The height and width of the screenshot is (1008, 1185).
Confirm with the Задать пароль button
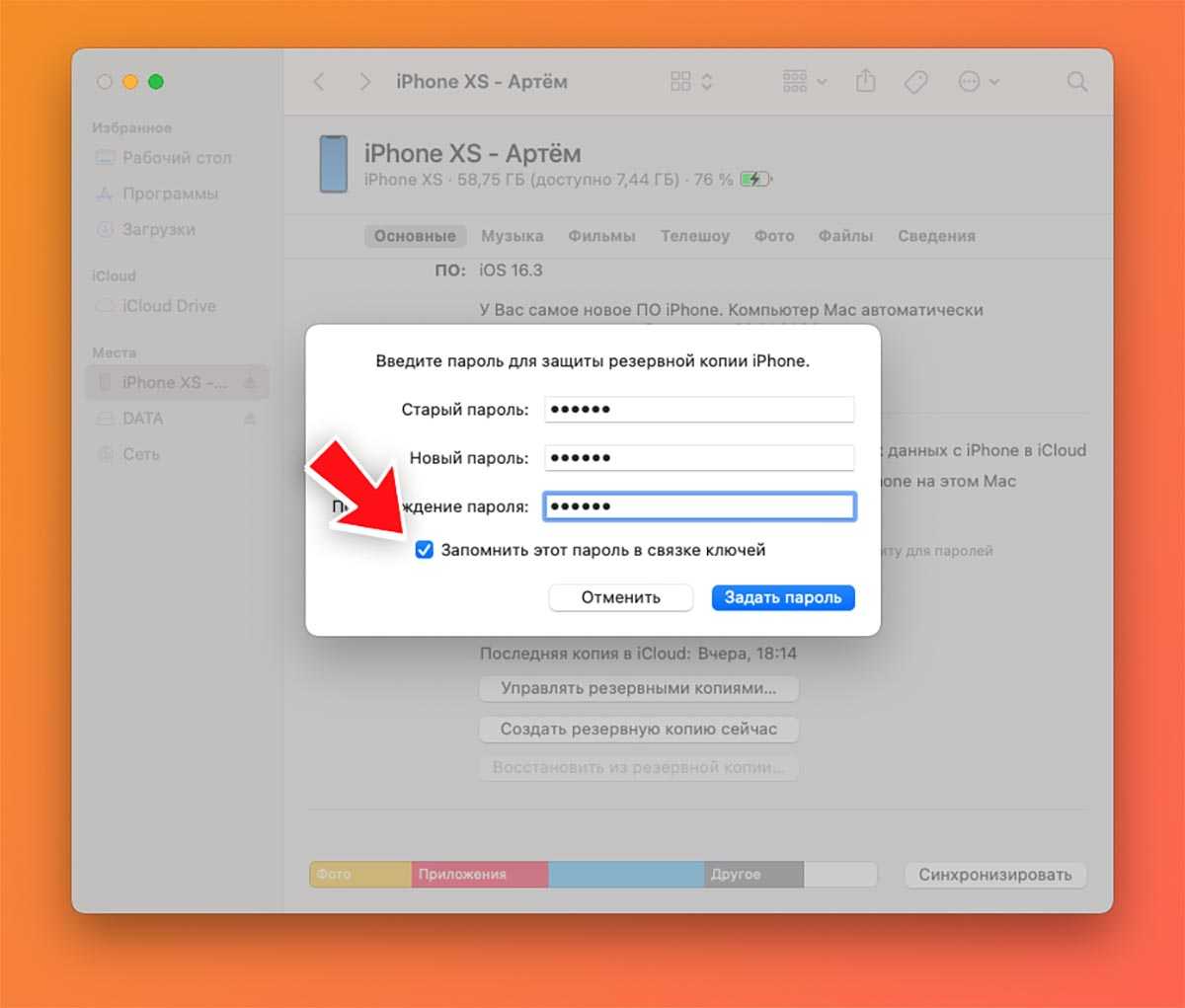coord(783,597)
